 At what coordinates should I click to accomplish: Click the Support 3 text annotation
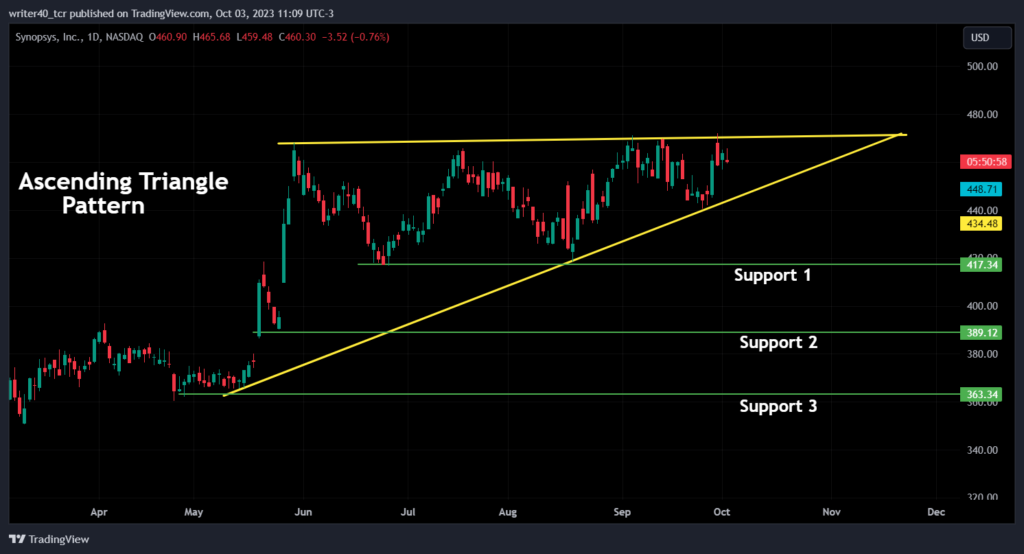[778, 406]
